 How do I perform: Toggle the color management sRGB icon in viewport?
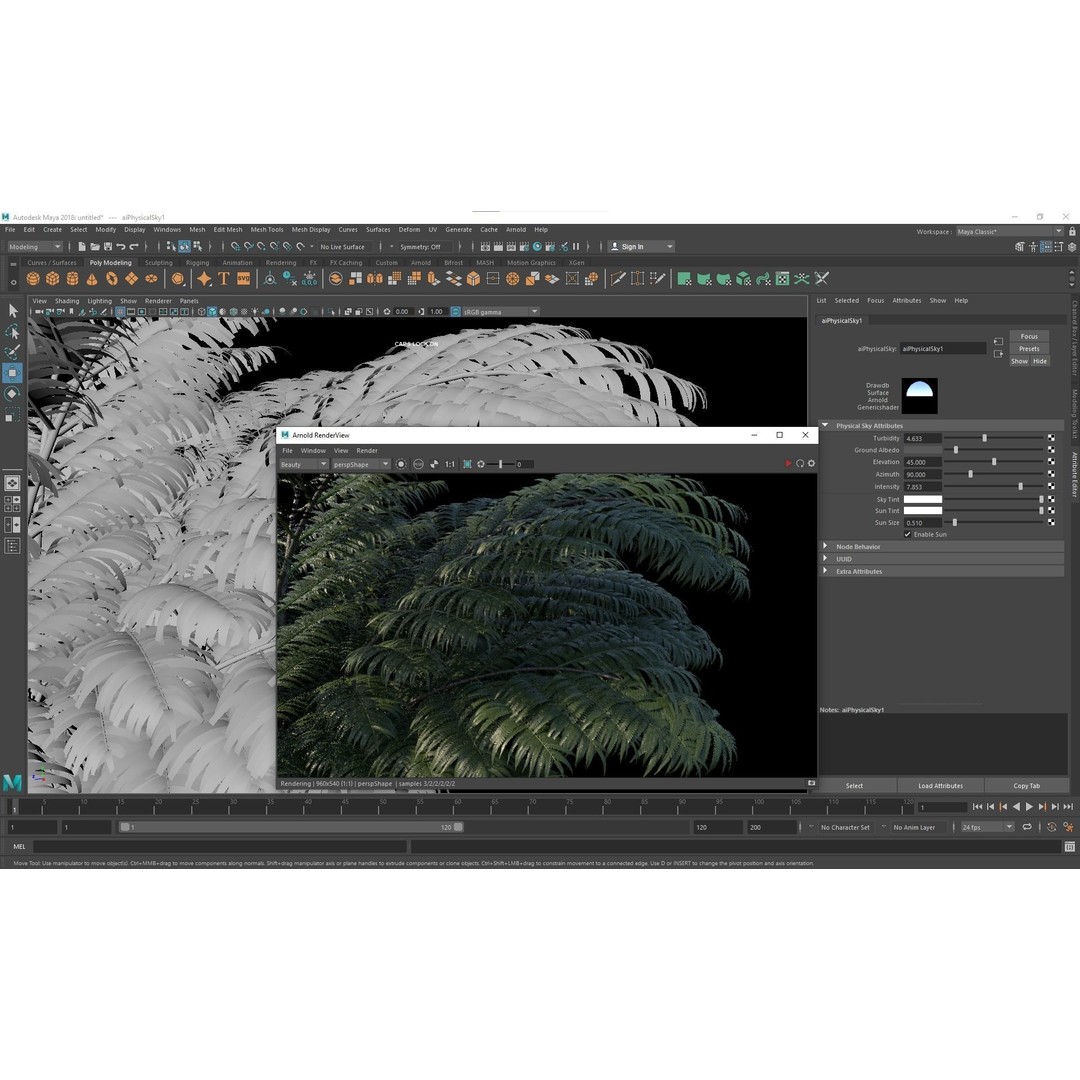point(455,312)
